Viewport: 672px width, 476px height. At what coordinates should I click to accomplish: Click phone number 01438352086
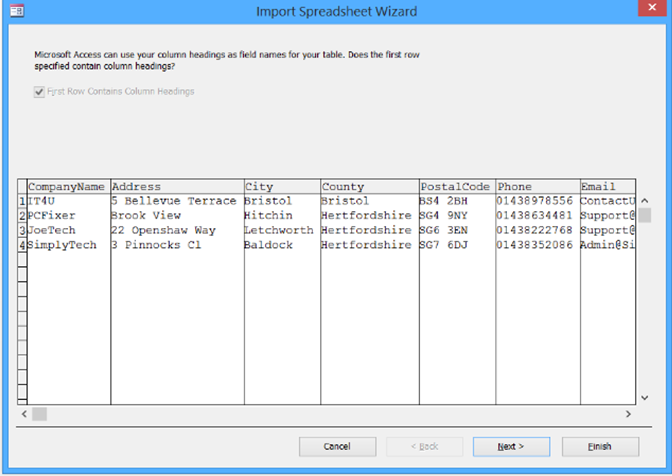click(x=538, y=245)
